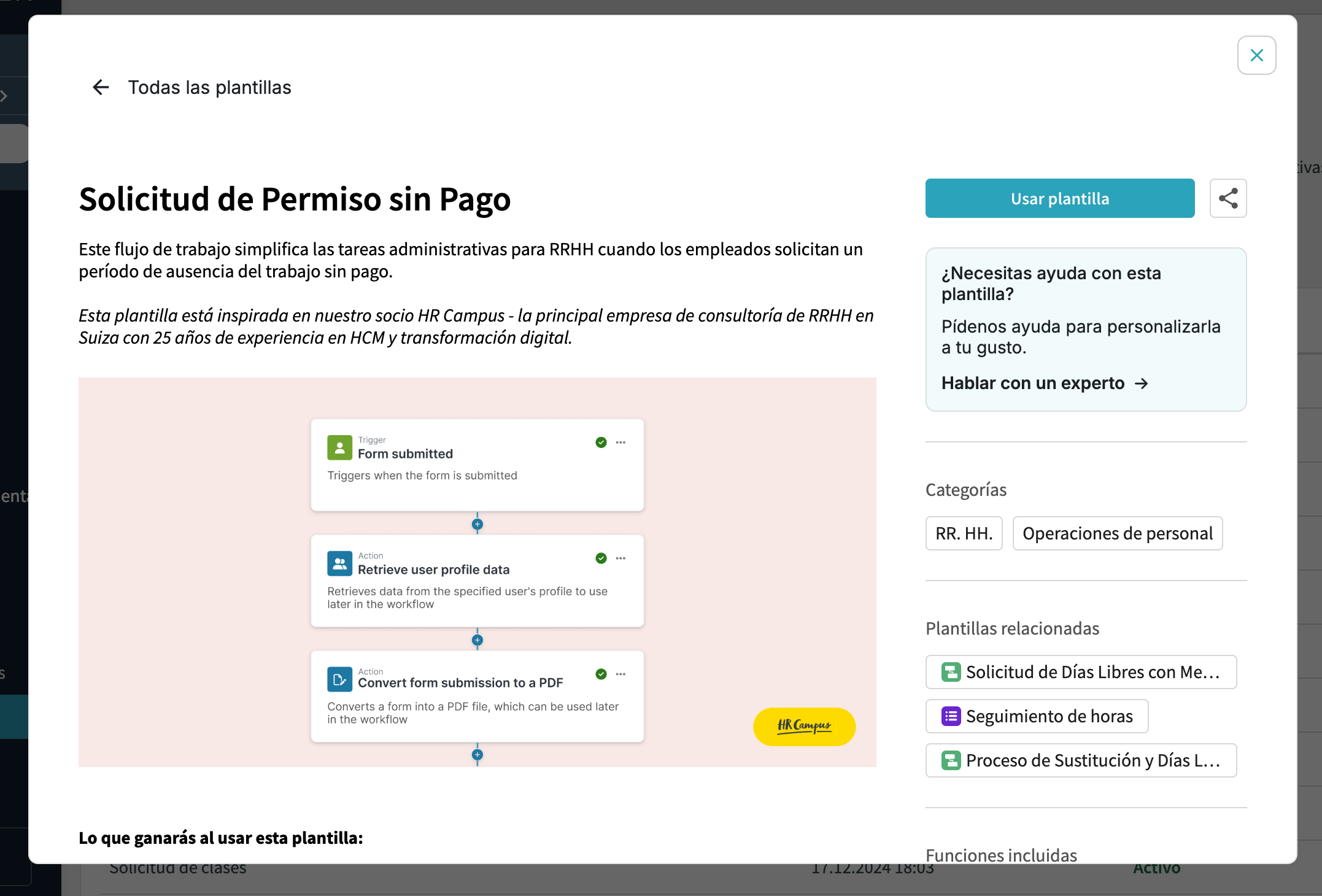Click the share template icon
Viewport: 1322px width, 896px height.
tap(1227, 198)
